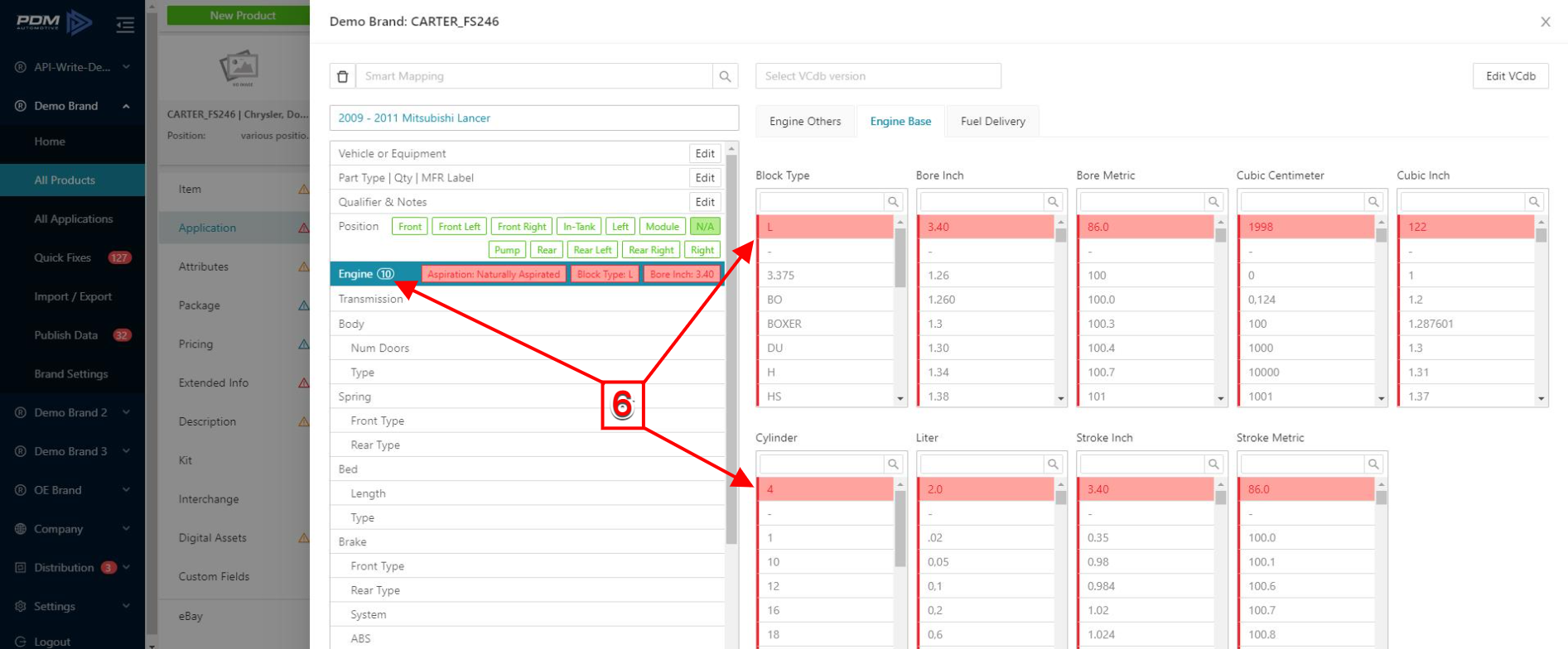Viewport: 1568px width, 649px height.
Task: Click the Company globe icon
Action: 20,529
